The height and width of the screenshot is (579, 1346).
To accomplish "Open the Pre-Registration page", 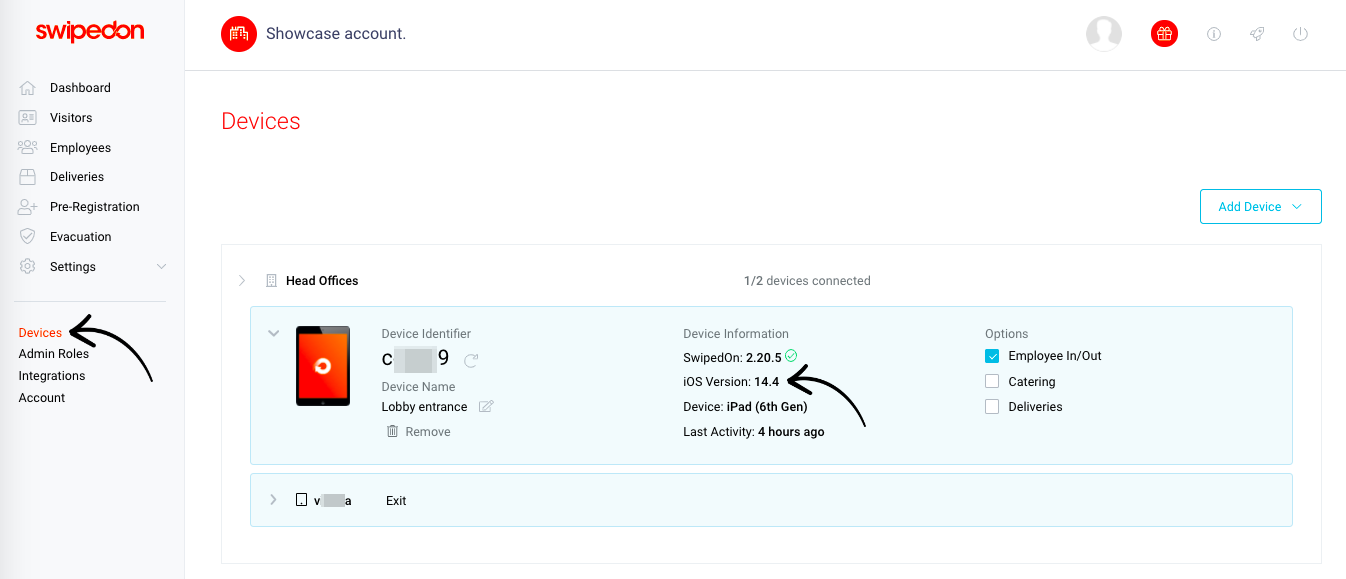I will point(95,207).
